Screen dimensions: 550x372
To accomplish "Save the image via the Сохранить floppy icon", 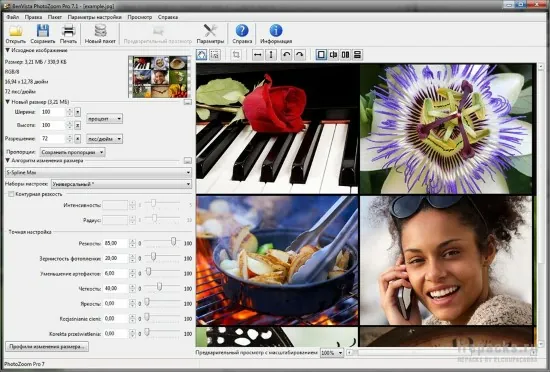I will (x=42, y=34).
